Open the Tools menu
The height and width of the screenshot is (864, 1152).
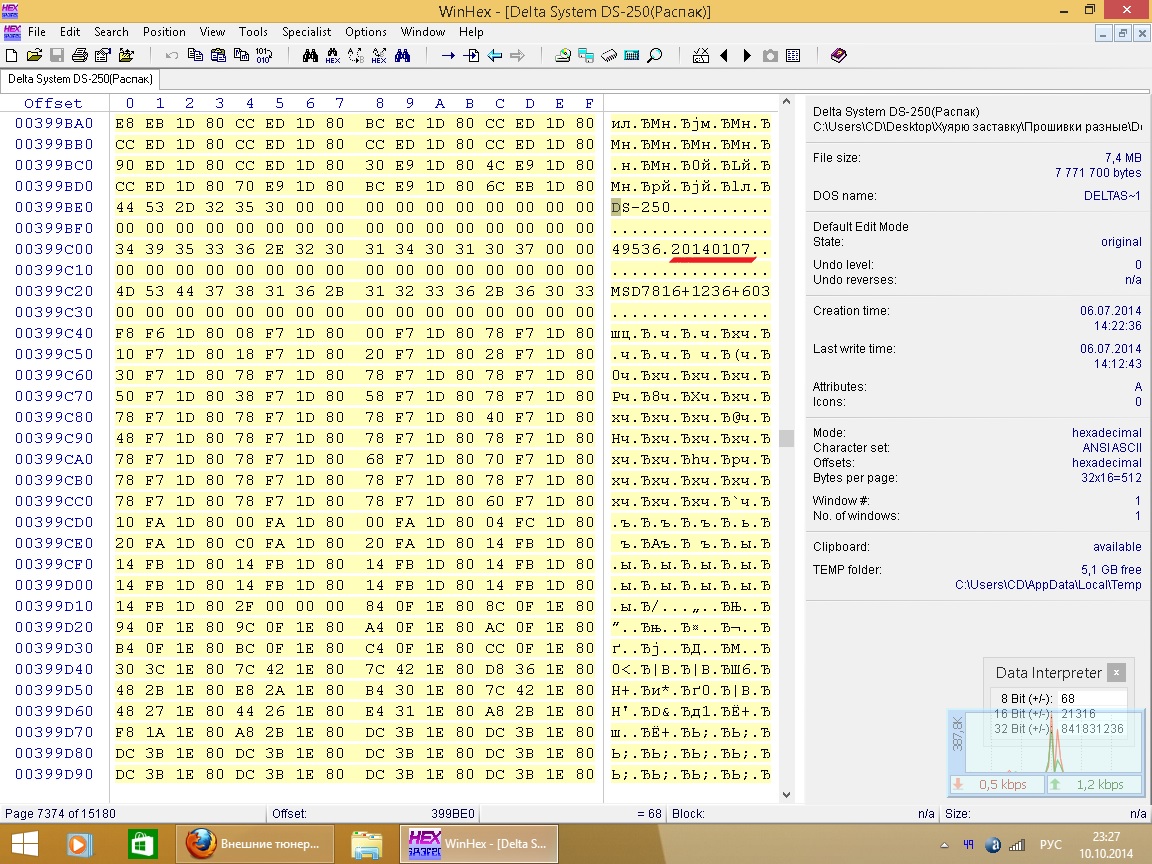tap(253, 32)
